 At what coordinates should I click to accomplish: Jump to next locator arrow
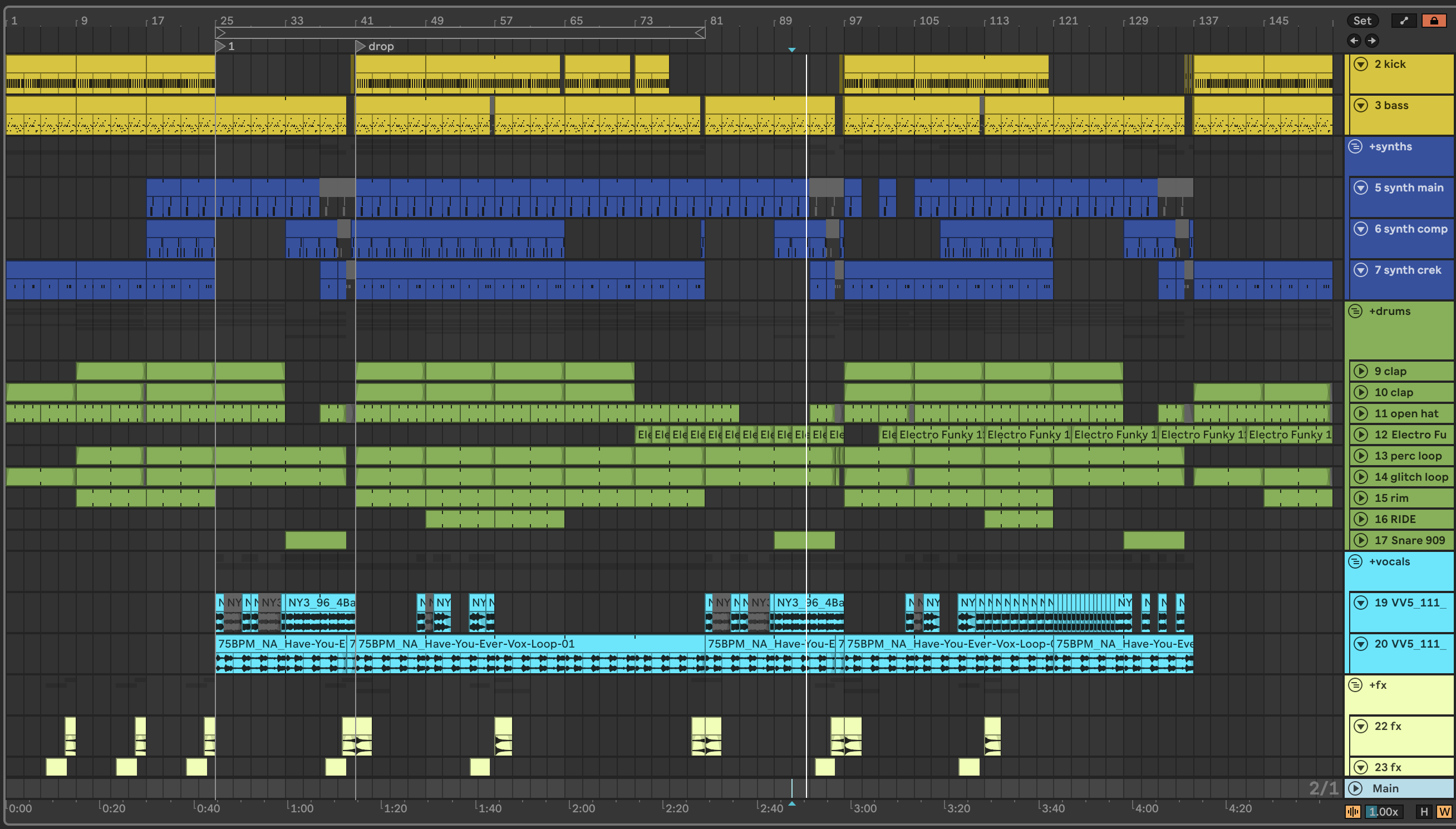(x=1372, y=41)
